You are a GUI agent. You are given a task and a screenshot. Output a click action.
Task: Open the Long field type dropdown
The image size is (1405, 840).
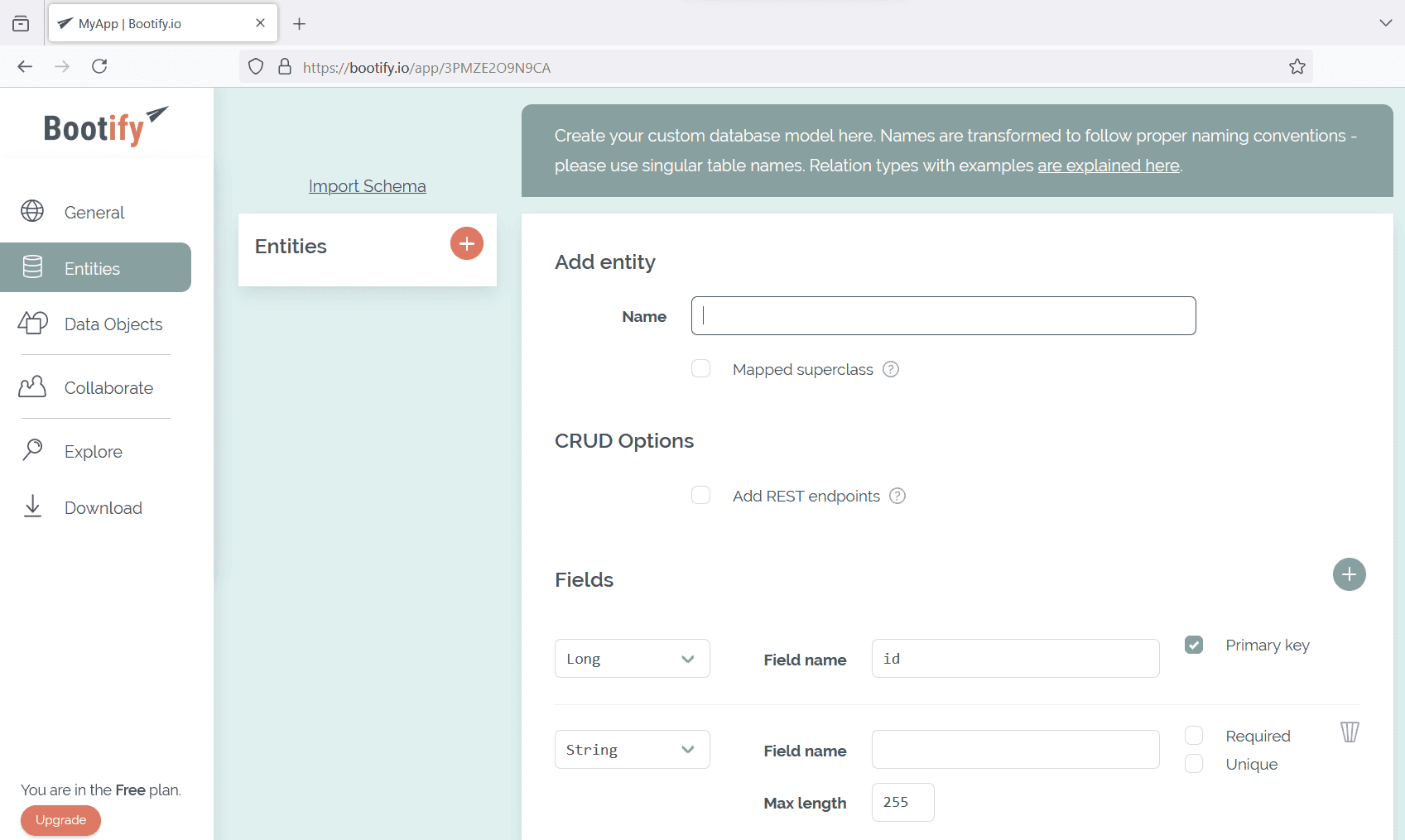coord(632,659)
